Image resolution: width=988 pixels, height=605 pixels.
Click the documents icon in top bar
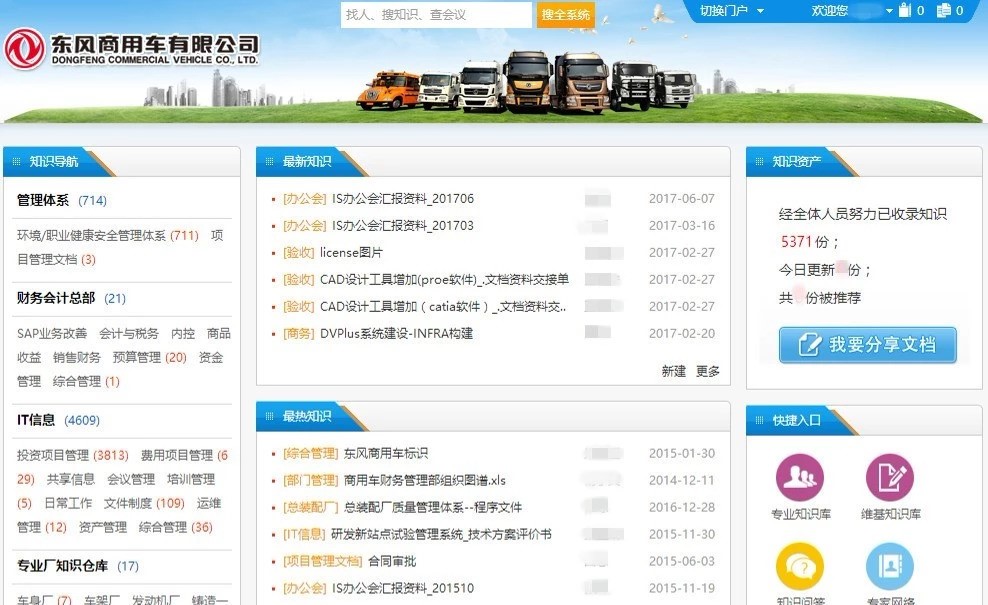click(x=945, y=11)
